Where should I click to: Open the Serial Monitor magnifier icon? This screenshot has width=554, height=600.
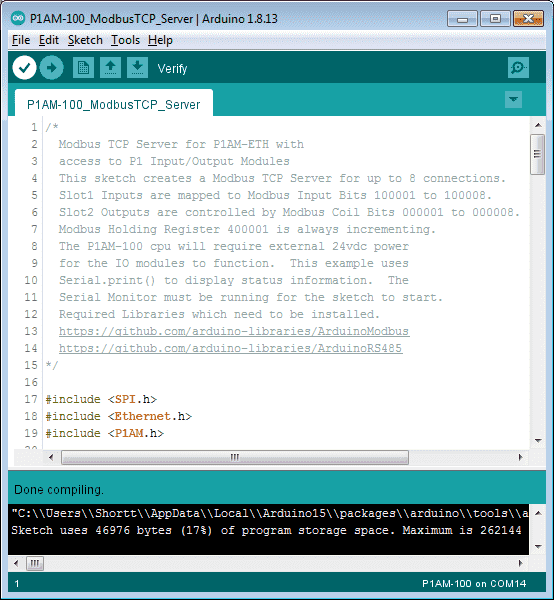(x=518, y=68)
